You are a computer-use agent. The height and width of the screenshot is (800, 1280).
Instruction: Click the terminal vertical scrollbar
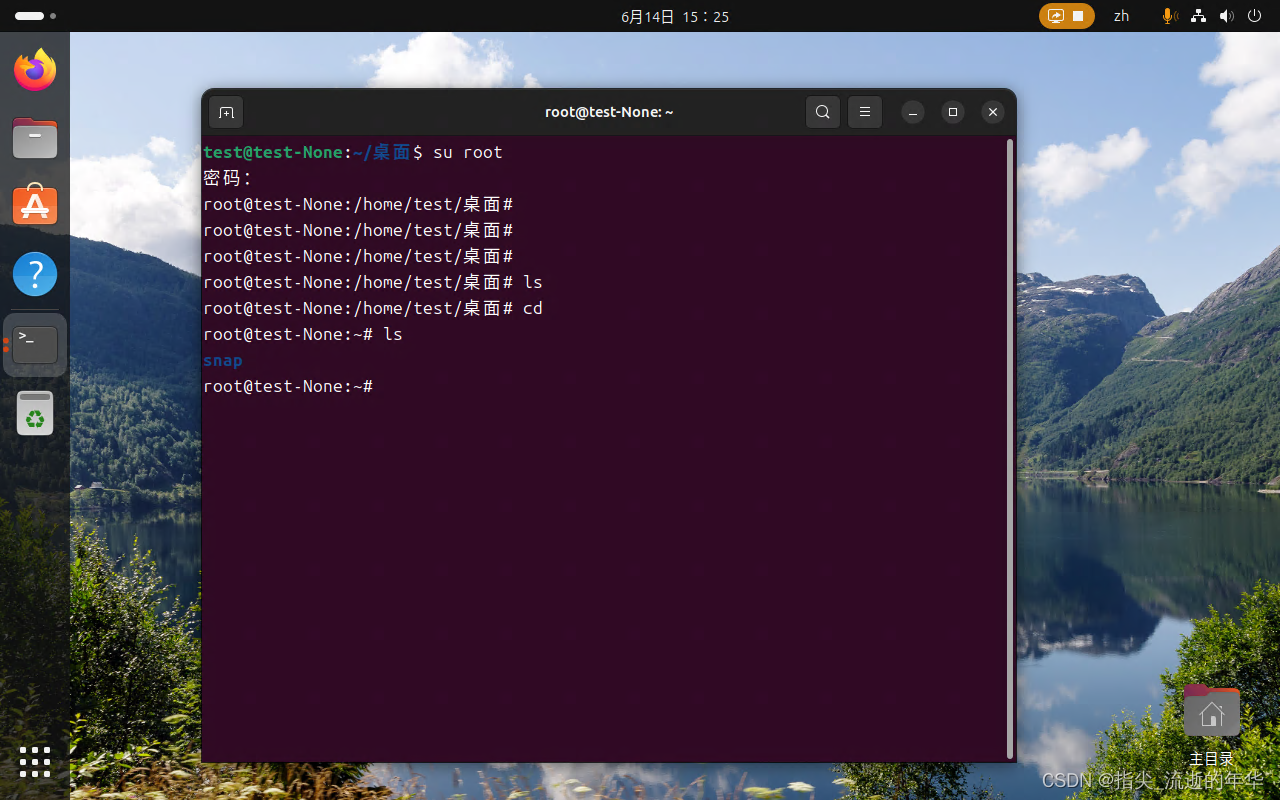(1010, 448)
